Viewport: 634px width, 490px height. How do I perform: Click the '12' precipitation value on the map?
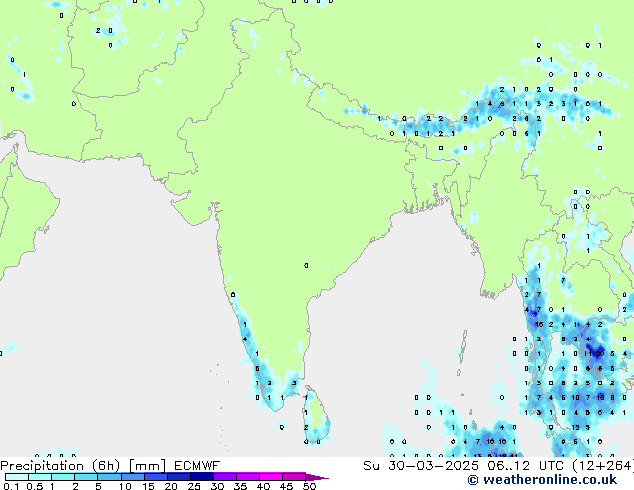[x=575, y=427]
